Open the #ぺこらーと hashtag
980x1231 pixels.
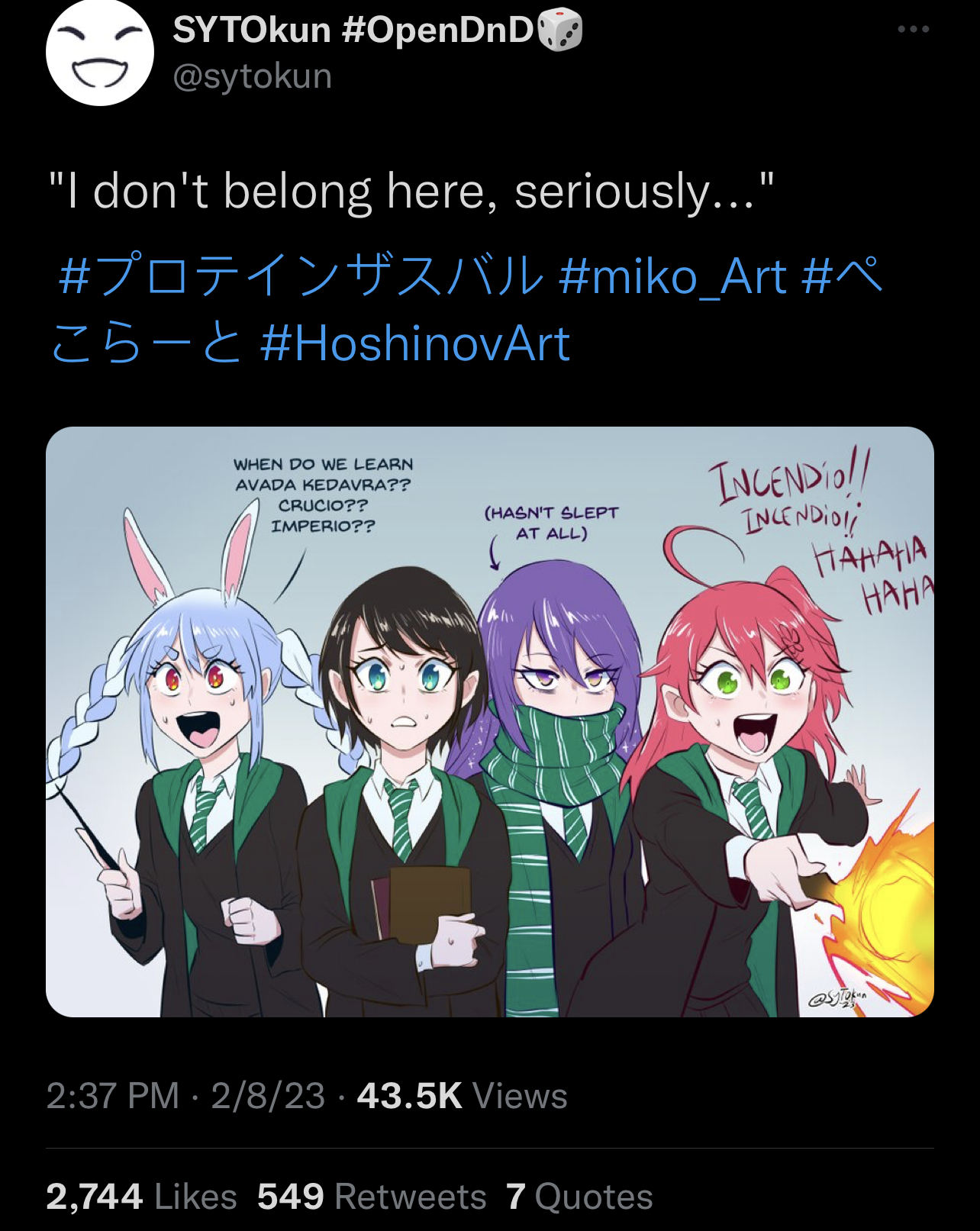[x=467, y=309]
